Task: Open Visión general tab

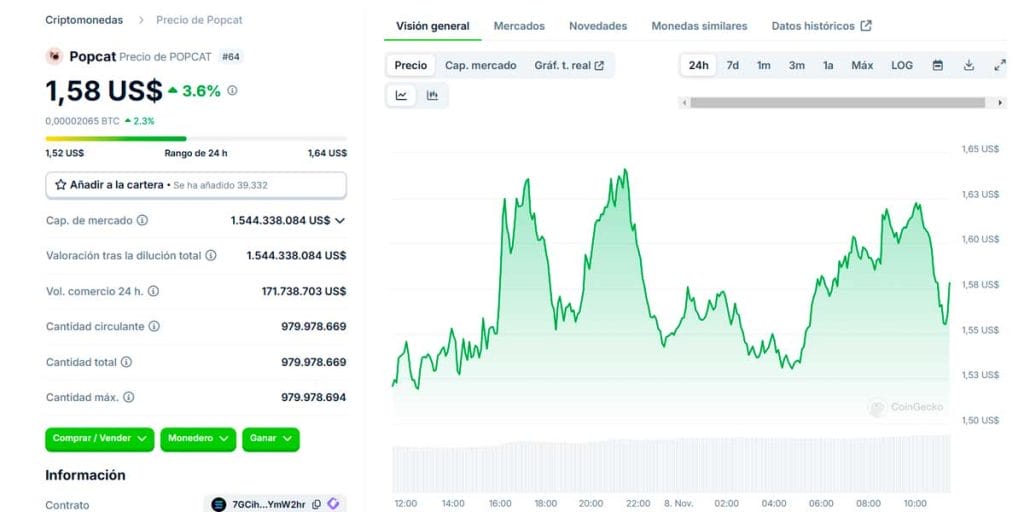Action: point(432,26)
